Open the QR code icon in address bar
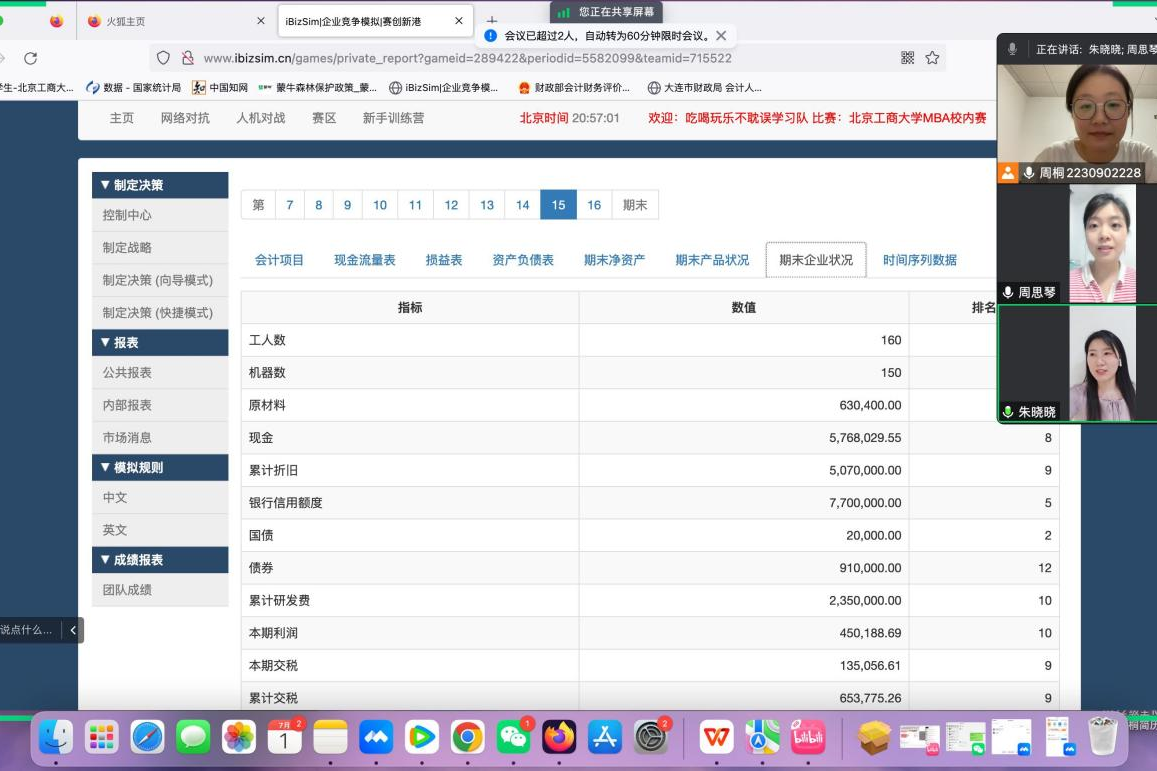 908,58
